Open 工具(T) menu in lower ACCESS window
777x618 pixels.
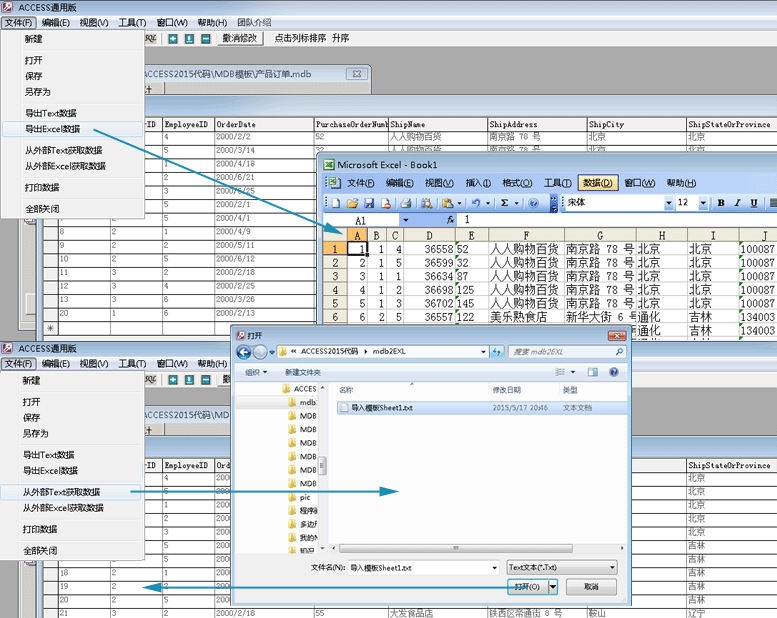(x=132, y=364)
